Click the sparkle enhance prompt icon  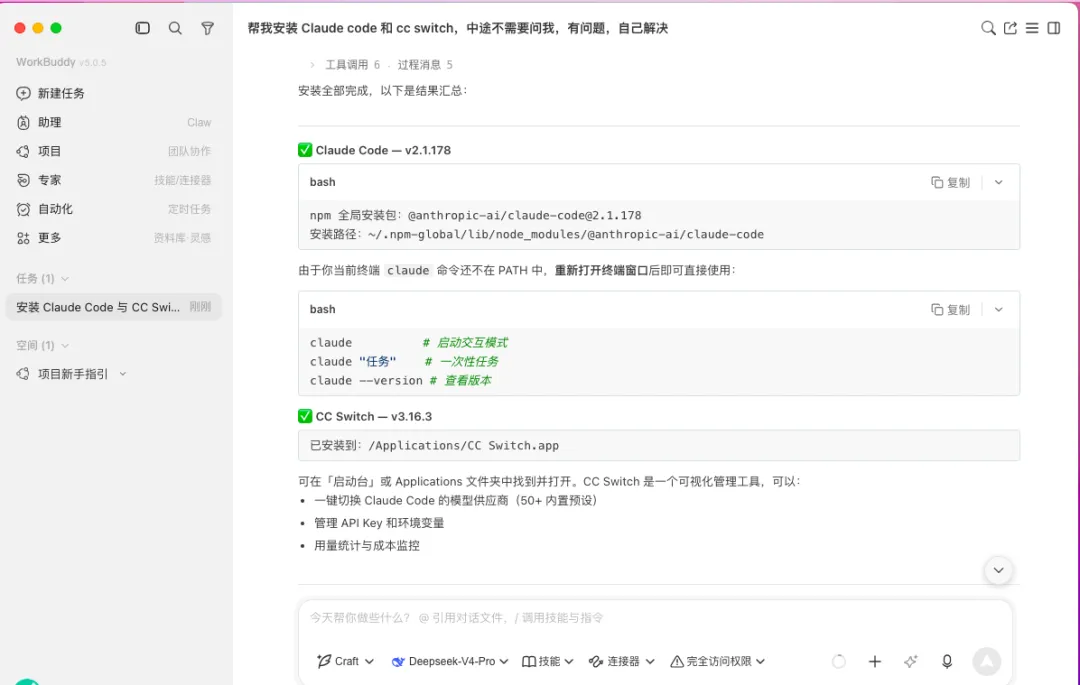click(911, 662)
